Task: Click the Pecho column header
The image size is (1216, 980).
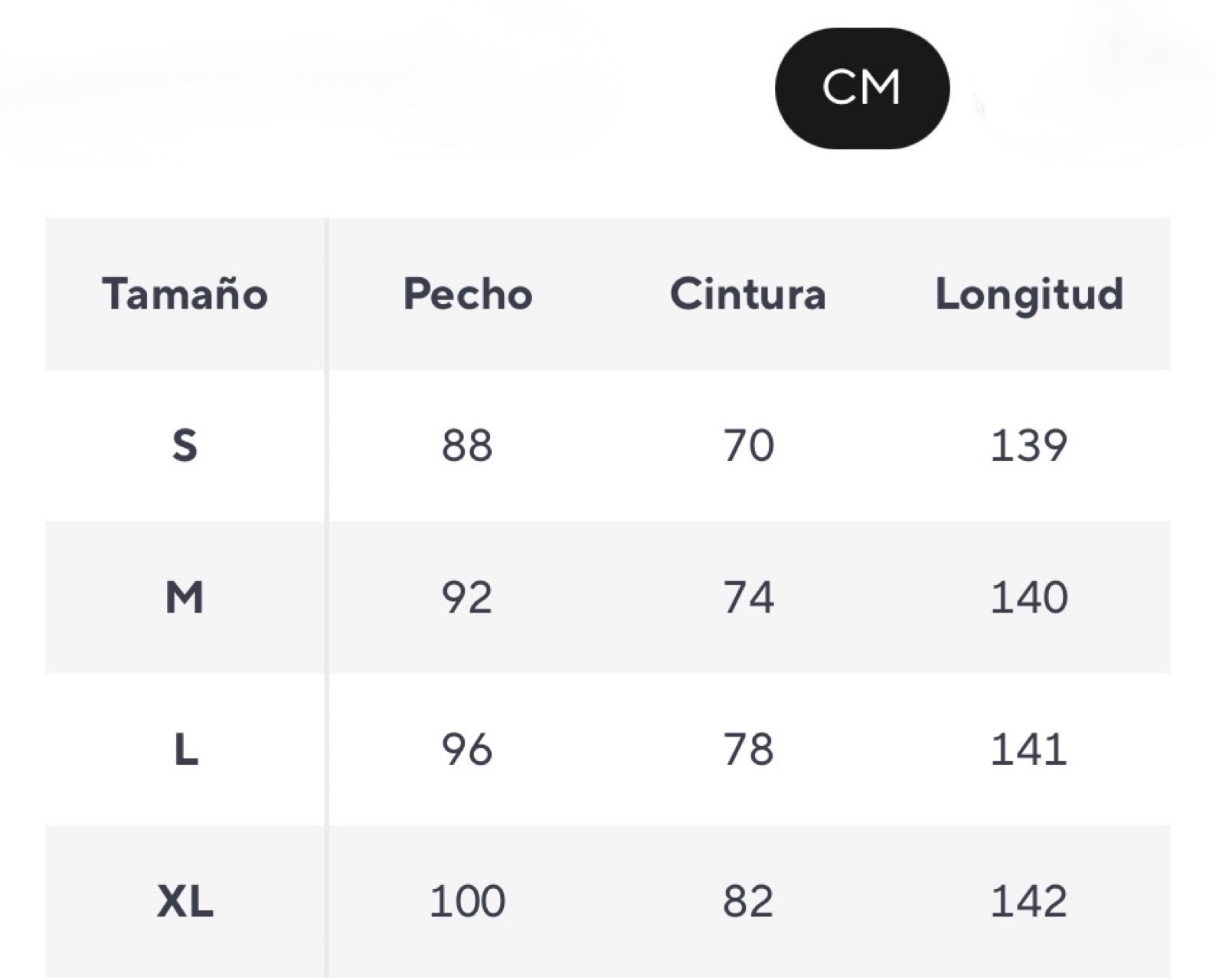Action: [x=468, y=294]
